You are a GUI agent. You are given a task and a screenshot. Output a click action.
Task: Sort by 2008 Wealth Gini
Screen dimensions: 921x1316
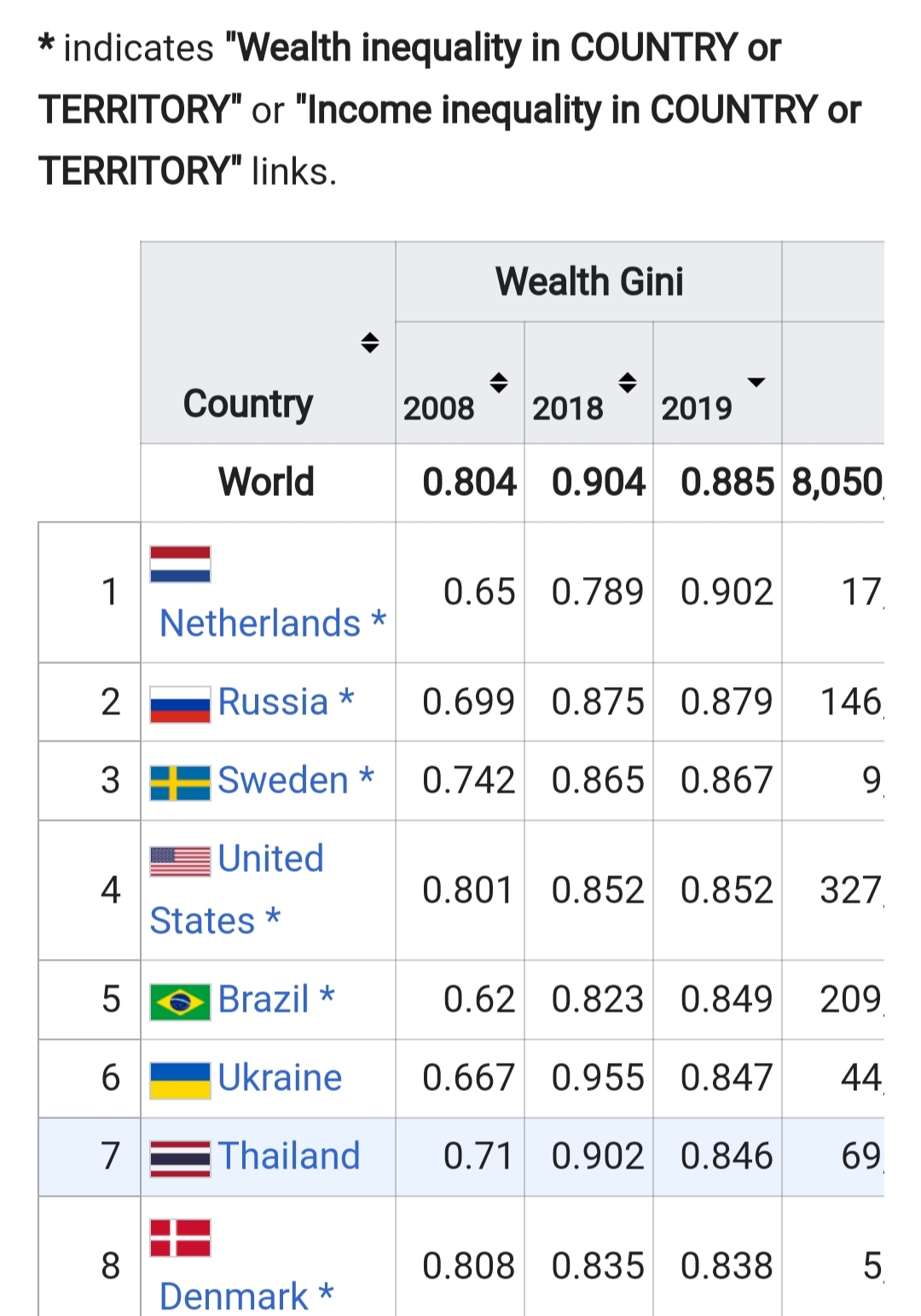click(499, 383)
